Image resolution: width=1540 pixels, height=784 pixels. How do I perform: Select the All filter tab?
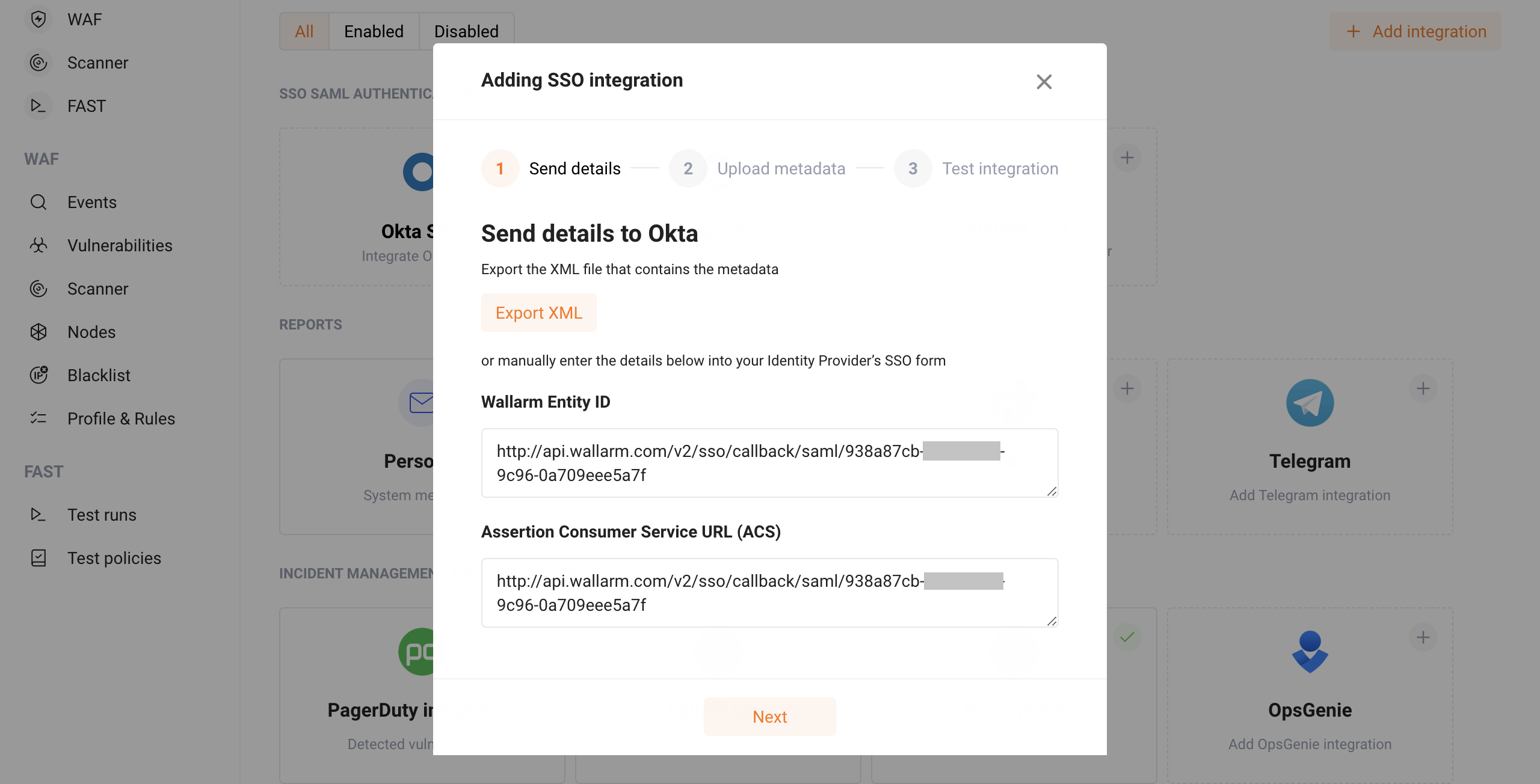[304, 31]
